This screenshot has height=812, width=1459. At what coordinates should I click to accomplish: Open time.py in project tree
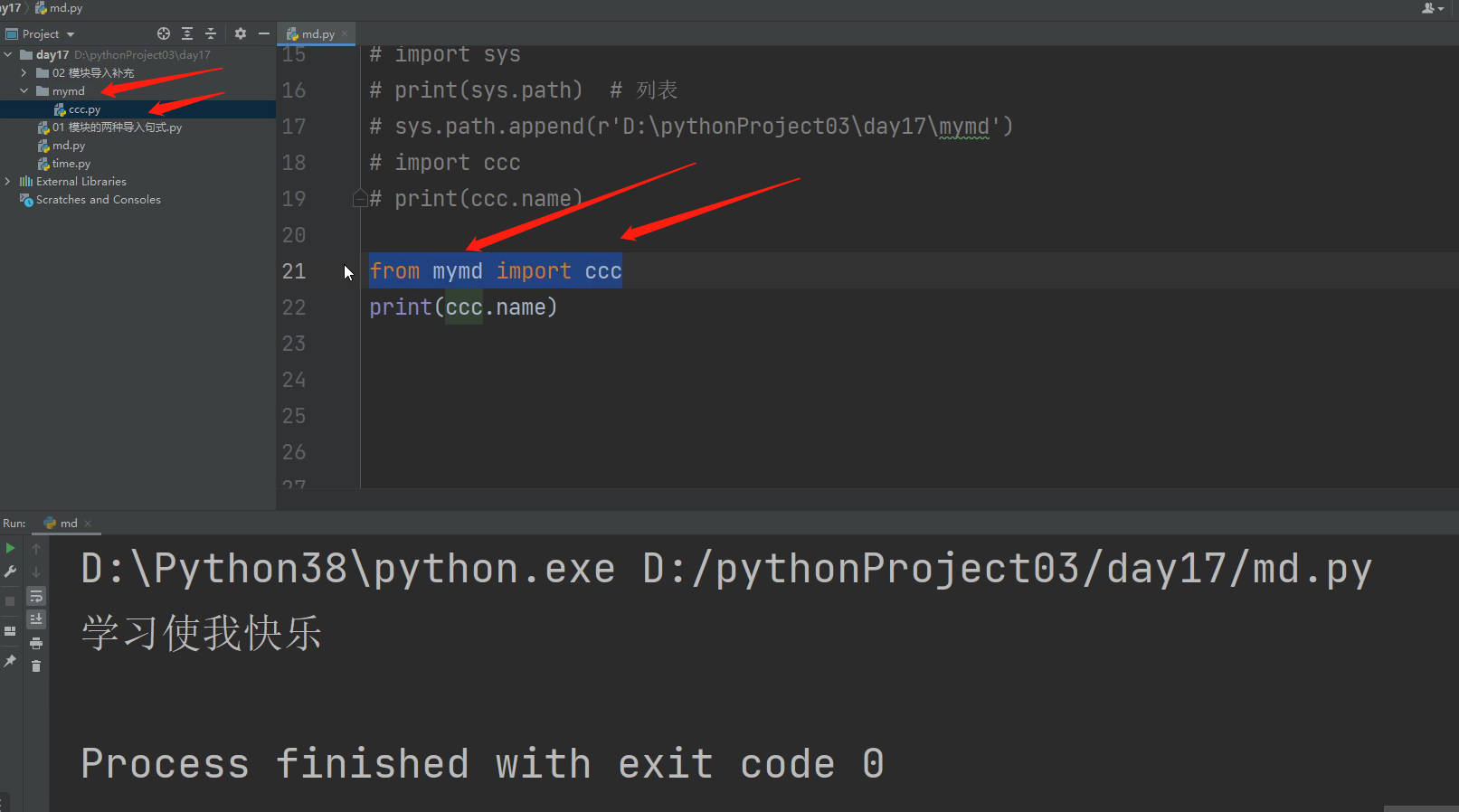tap(71, 164)
